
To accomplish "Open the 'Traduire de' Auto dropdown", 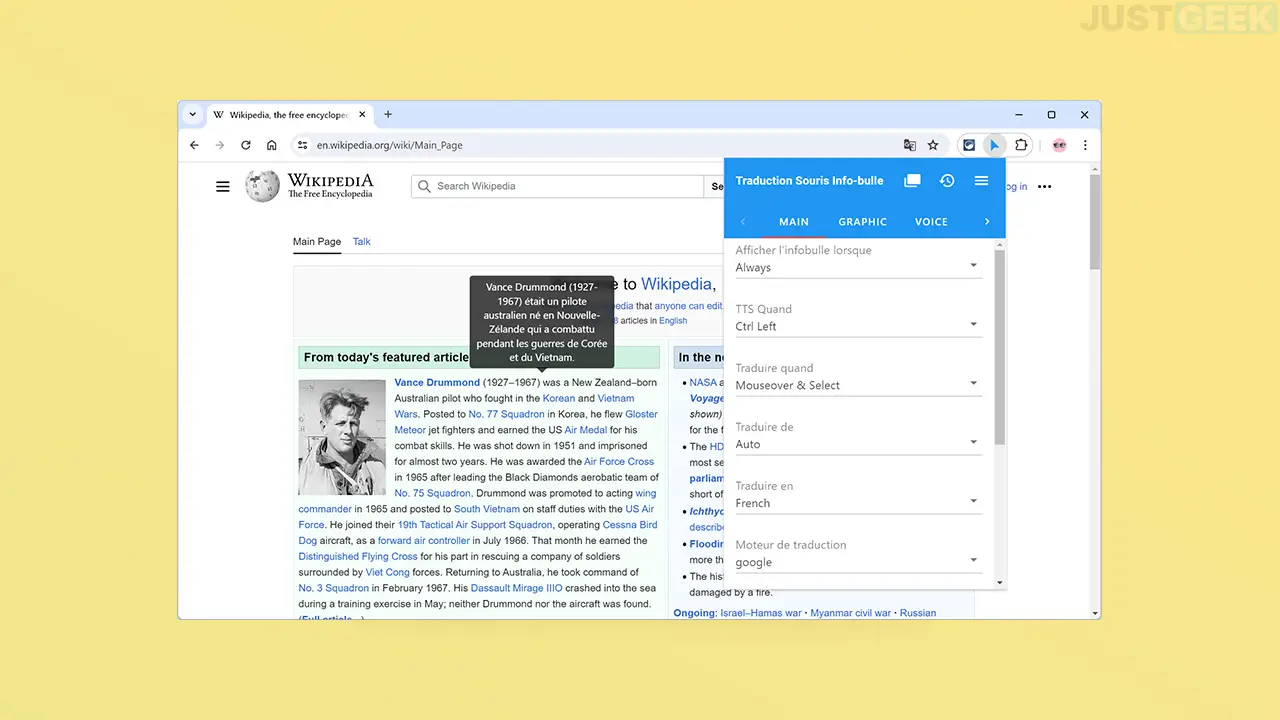I will pos(858,444).
